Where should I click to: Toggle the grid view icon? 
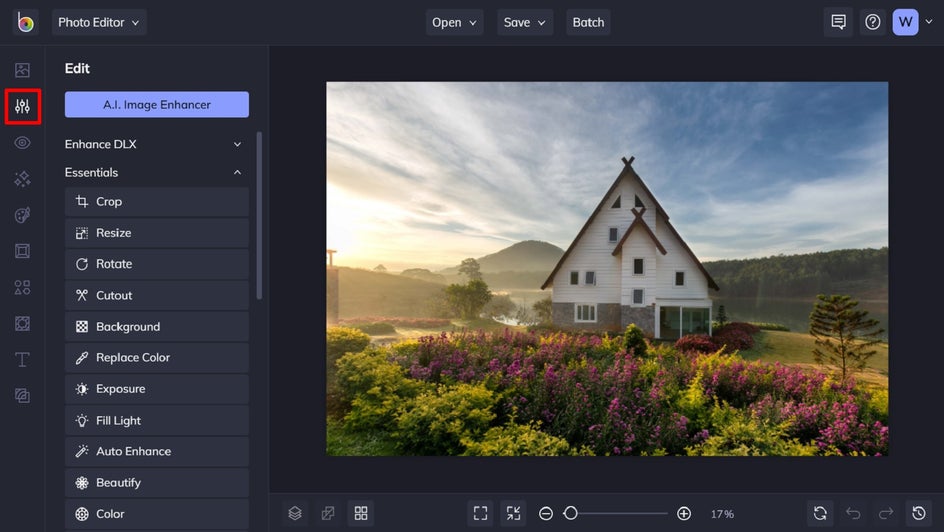tap(361, 513)
